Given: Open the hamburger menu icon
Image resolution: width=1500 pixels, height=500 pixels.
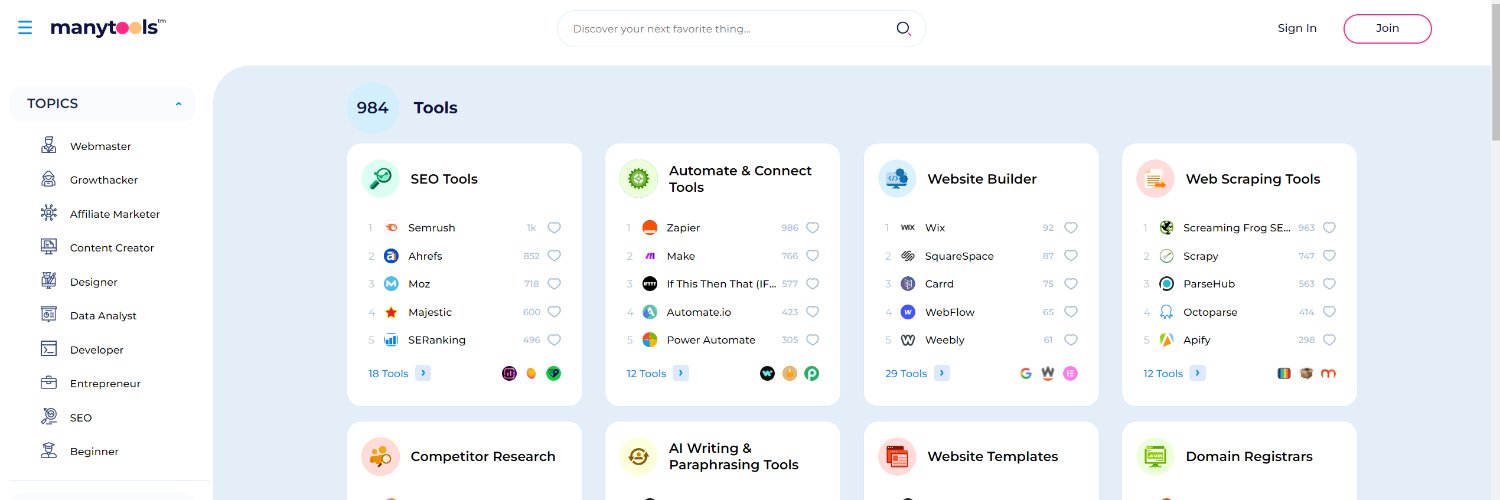Looking at the screenshot, I should 25,28.
